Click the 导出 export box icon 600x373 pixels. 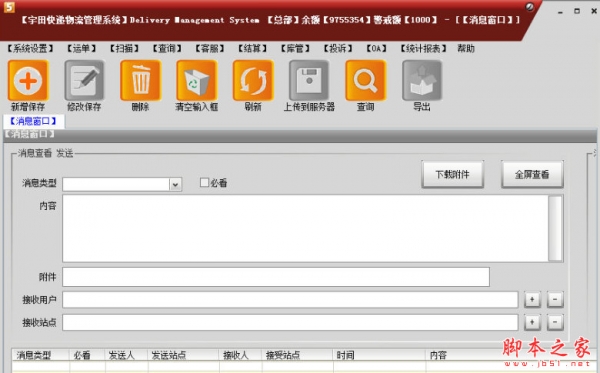tap(422, 80)
